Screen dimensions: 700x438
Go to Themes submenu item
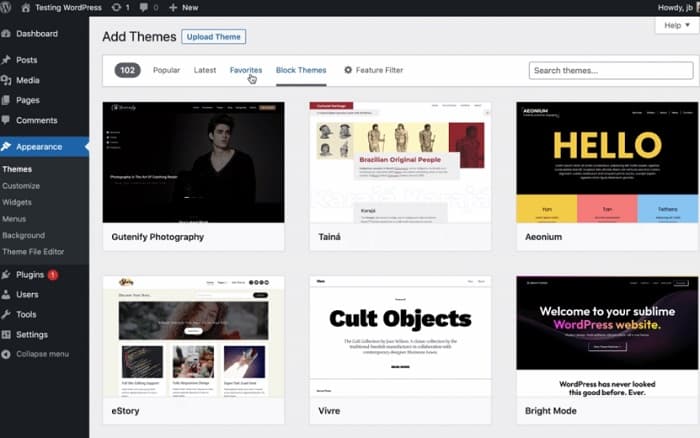(17, 169)
